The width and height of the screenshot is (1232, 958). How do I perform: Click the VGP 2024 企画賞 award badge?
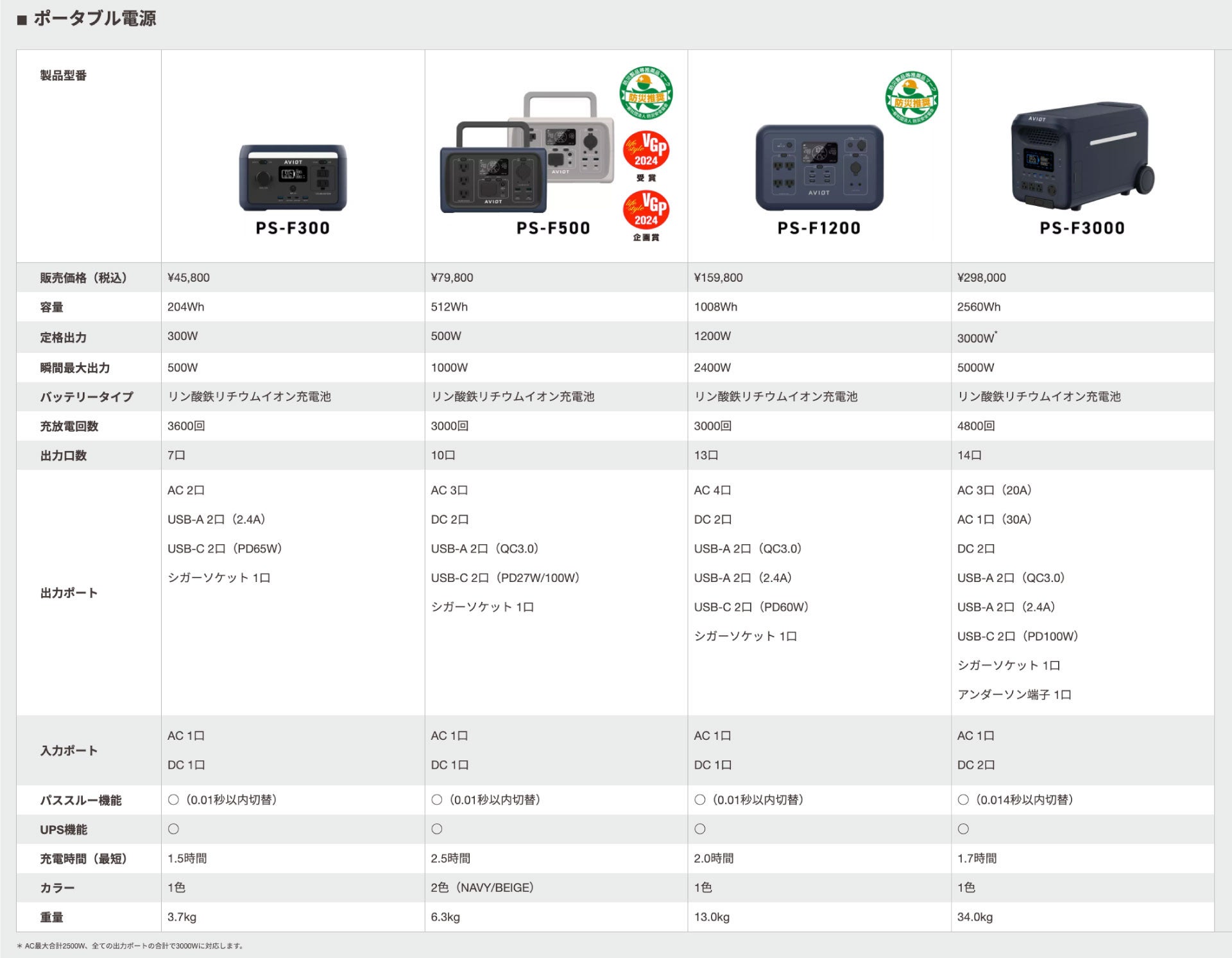click(646, 210)
